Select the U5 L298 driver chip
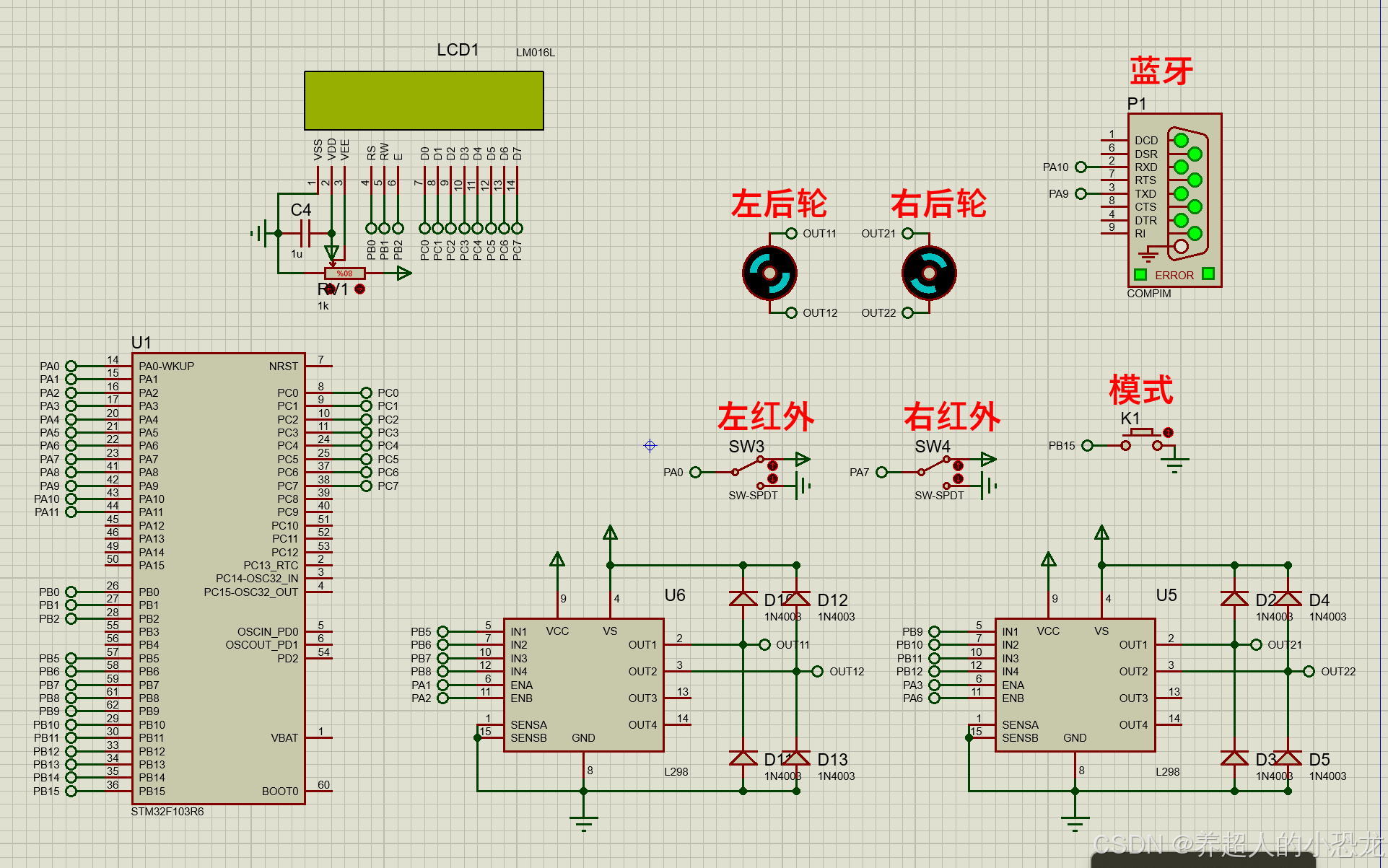Image resolution: width=1388 pixels, height=868 pixels. click(1075, 684)
